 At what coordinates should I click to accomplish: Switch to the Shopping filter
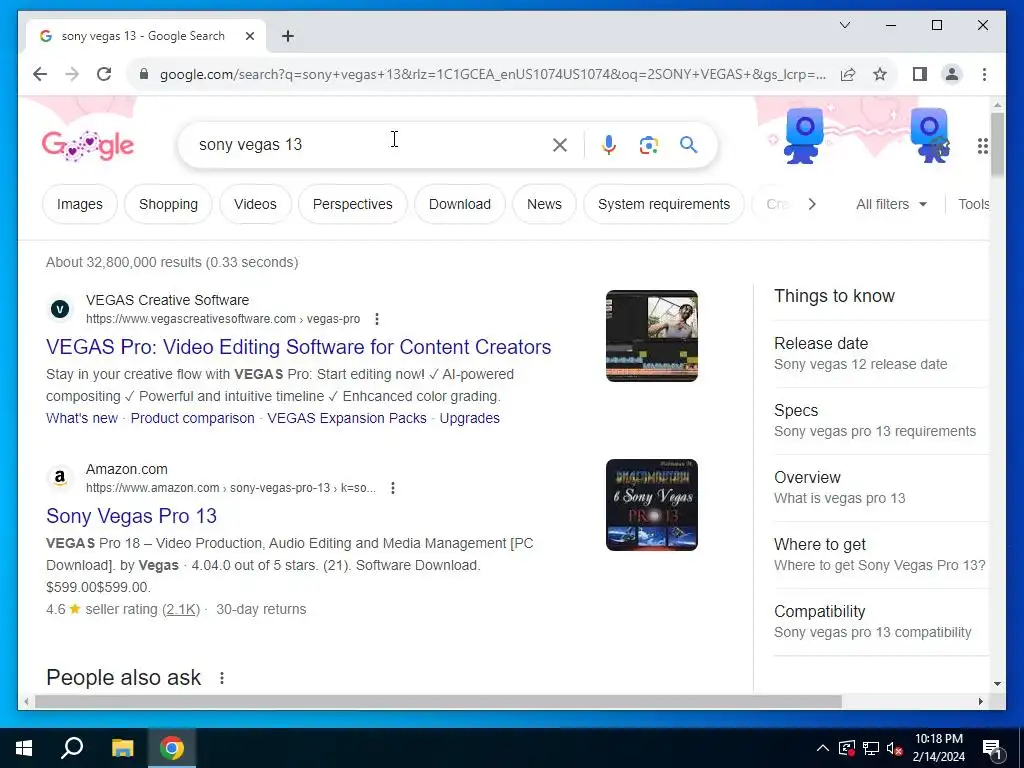pos(168,204)
